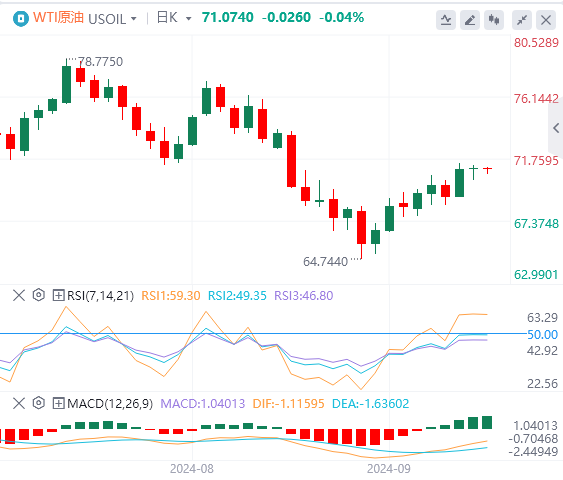The height and width of the screenshot is (480, 563).
Task: Click the 日K interval label
Action: click(x=167, y=18)
